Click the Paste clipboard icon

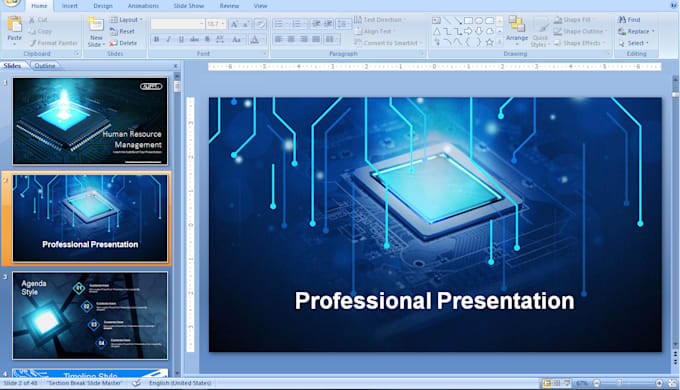click(15, 25)
